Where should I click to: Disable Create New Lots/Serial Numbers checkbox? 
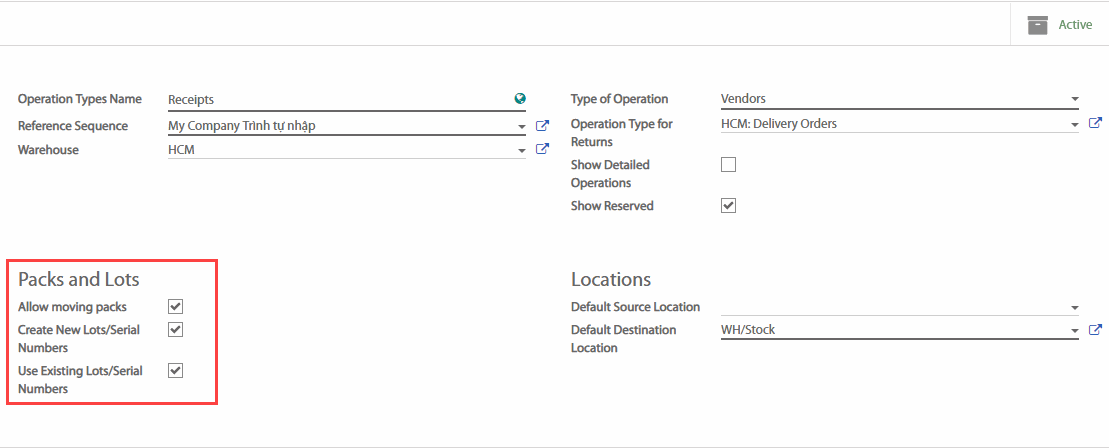coord(175,329)
